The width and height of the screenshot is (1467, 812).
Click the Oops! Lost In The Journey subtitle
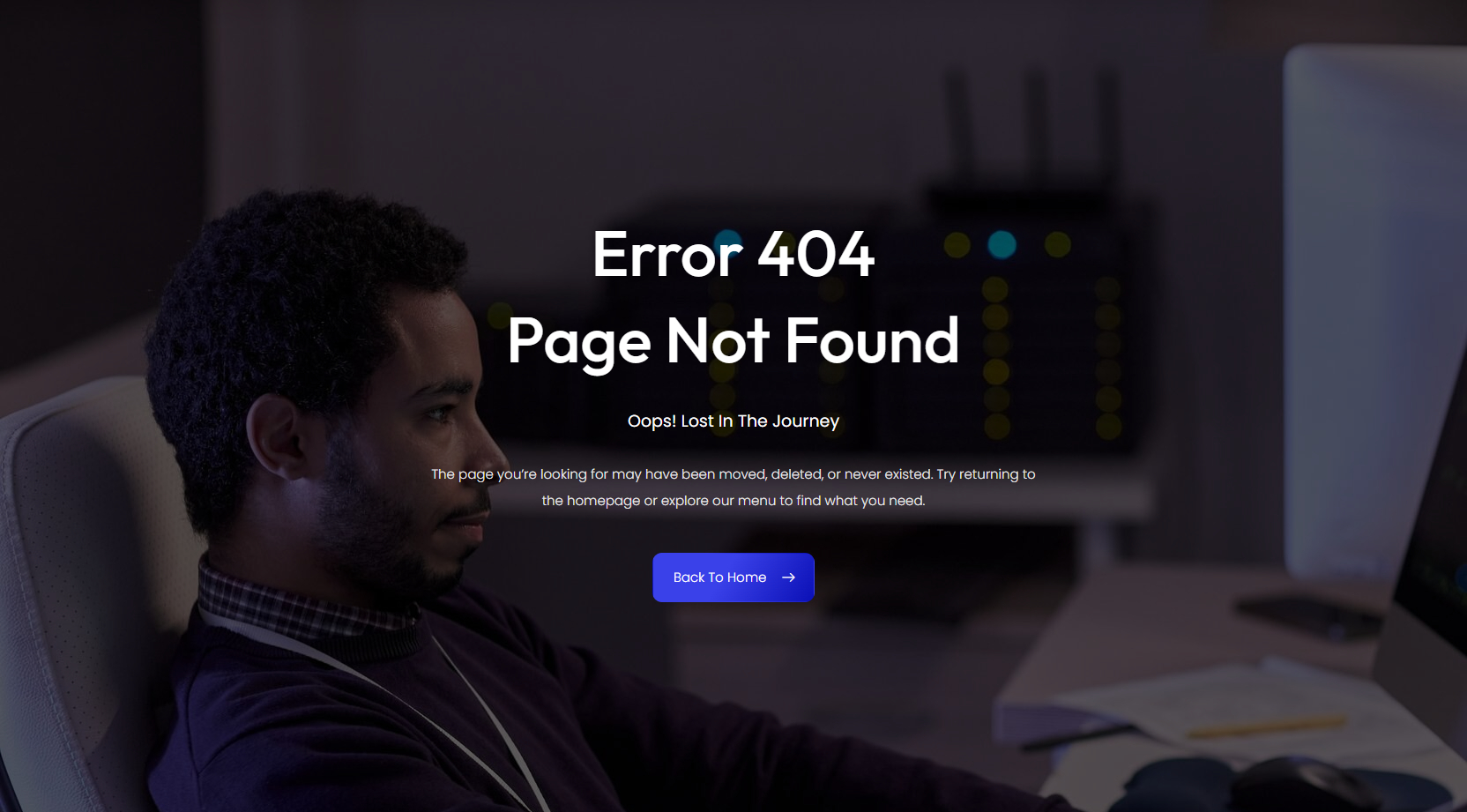pyautogui.click(x=733, y=421)
